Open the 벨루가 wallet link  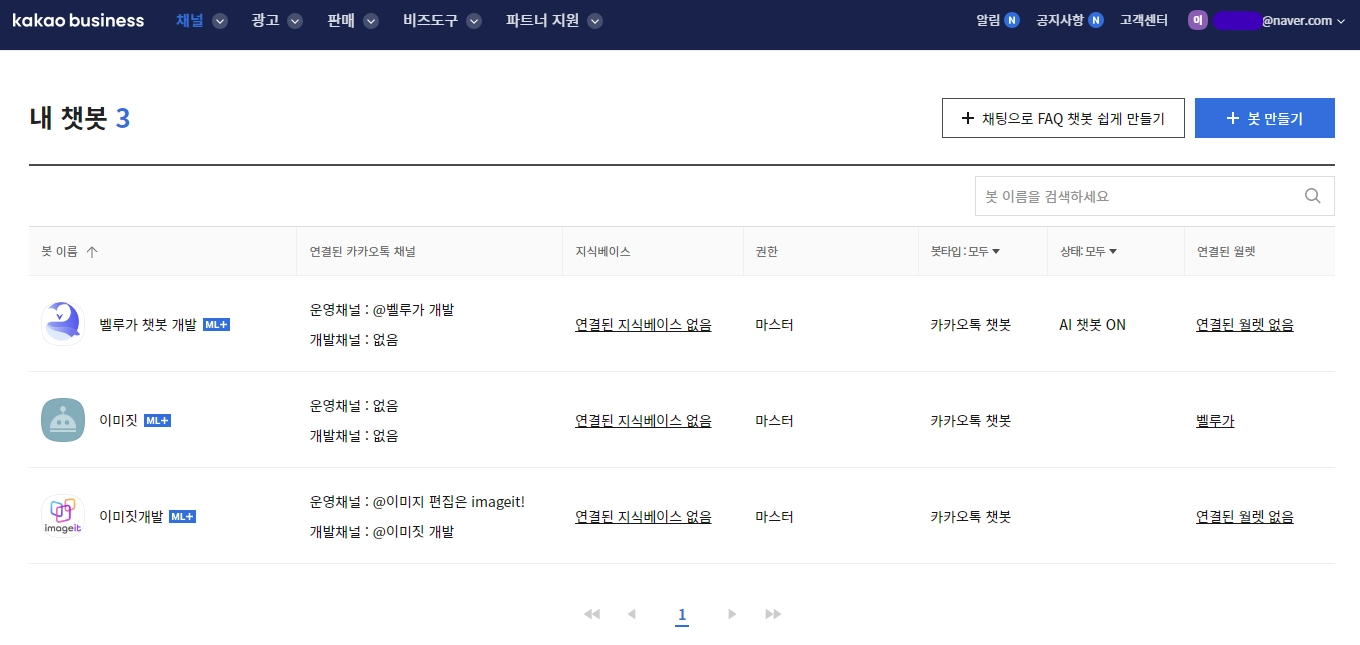coord(1215,421)
